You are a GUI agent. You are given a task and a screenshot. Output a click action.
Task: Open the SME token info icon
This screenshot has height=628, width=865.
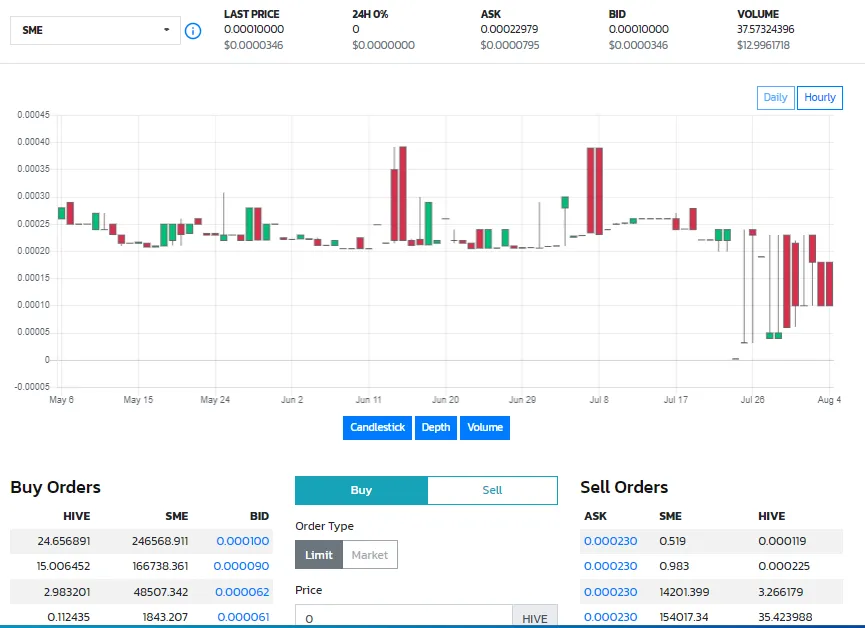193,31
